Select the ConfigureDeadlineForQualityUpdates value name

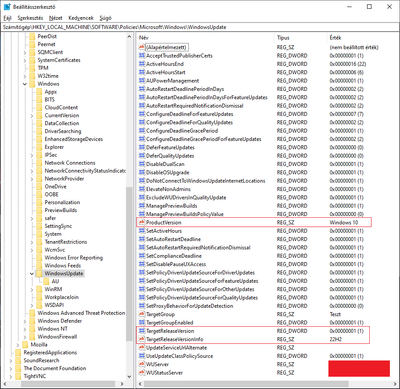point(189,122)
